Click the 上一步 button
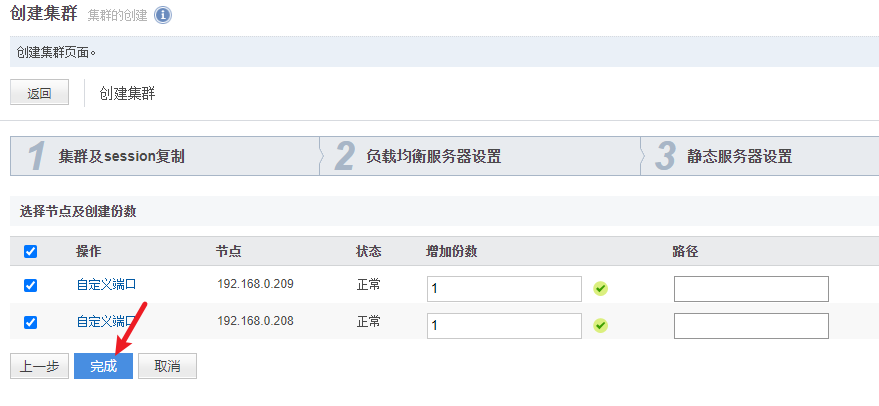The image size is (879, 406). tap(39, 366)
